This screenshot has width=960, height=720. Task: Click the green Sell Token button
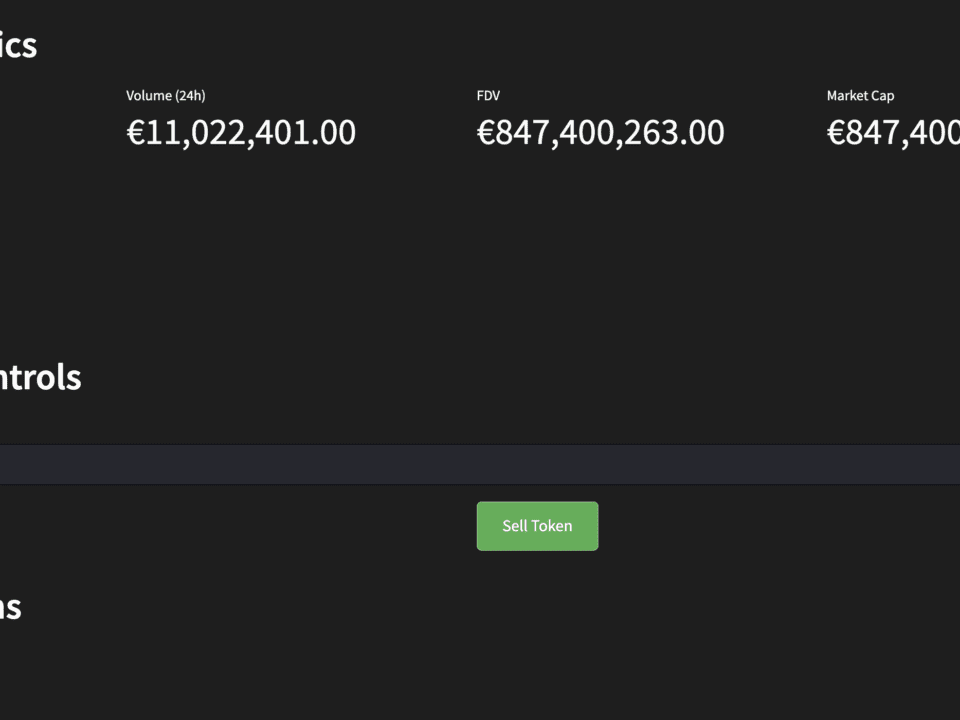[537, 526]
